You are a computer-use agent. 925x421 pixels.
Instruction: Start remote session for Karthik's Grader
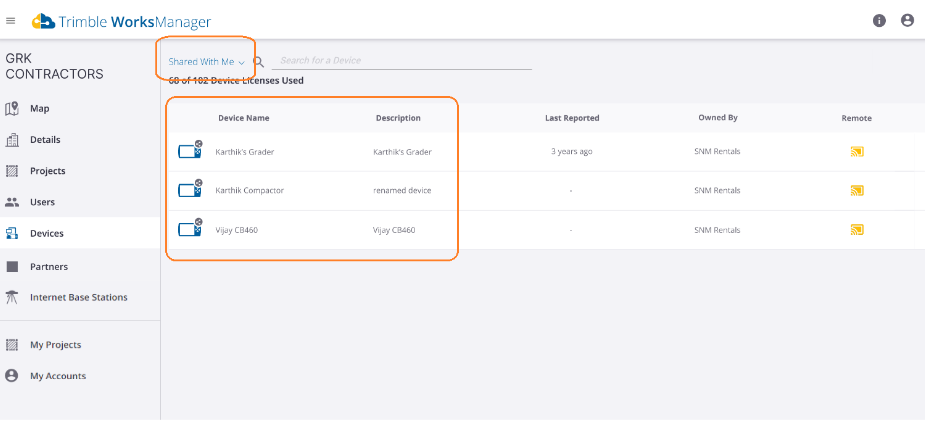[857, 152]
